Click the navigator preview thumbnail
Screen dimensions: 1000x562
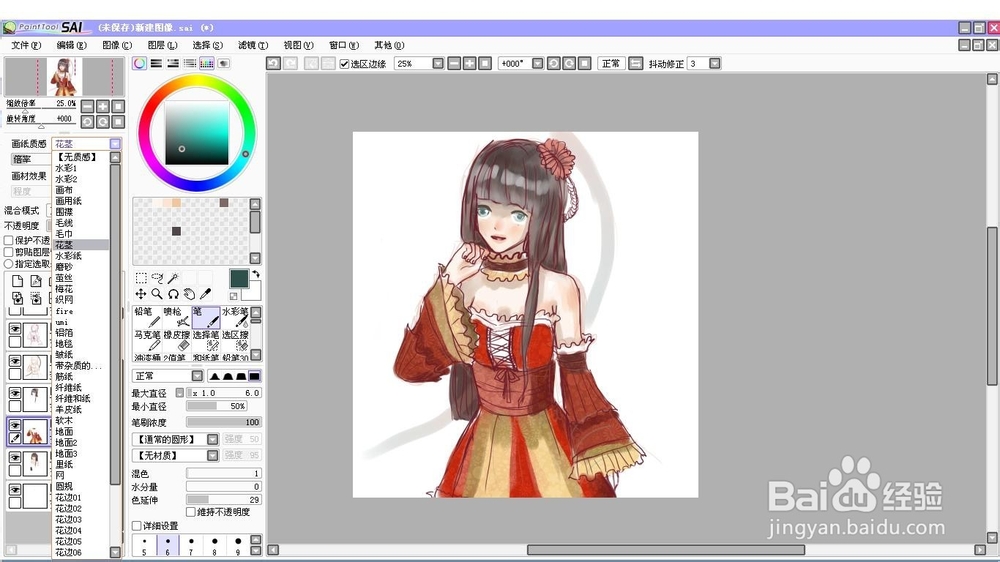tap(64, 77)
